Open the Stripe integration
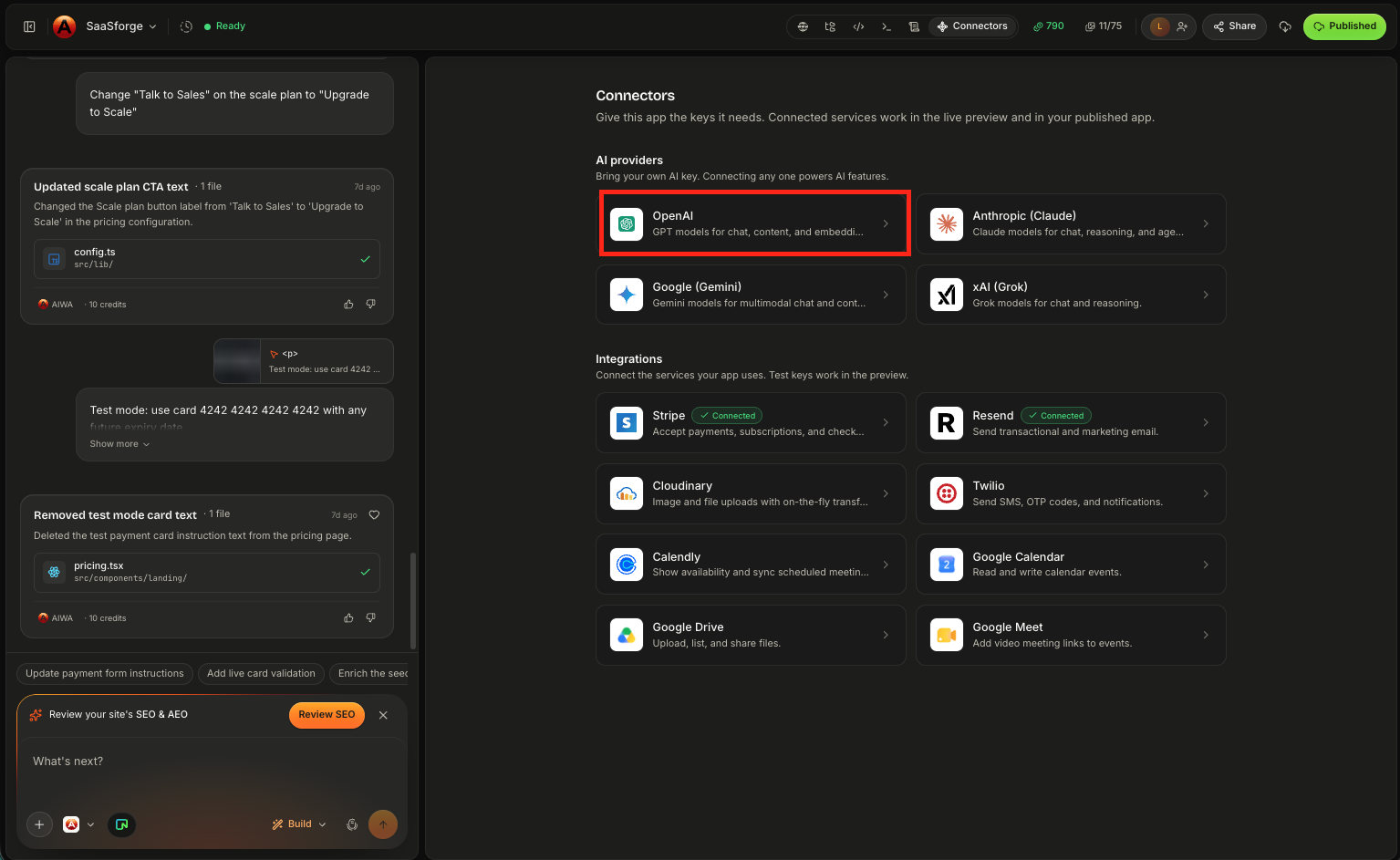Screen dimensions: 1400x860 tap(751, 422)
